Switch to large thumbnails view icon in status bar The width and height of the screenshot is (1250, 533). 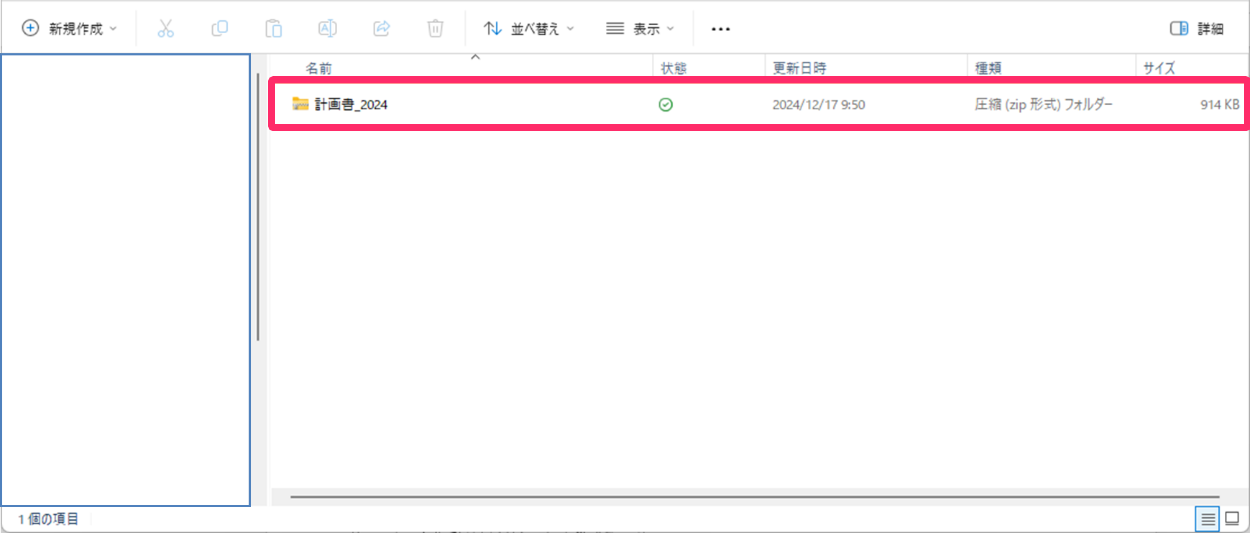pyautogui.click(x=1233, y=519)
